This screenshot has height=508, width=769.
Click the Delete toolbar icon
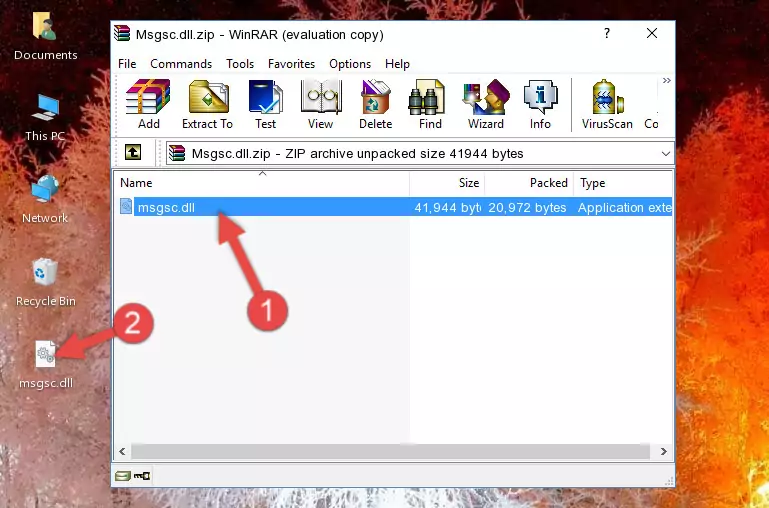[376, 104]
